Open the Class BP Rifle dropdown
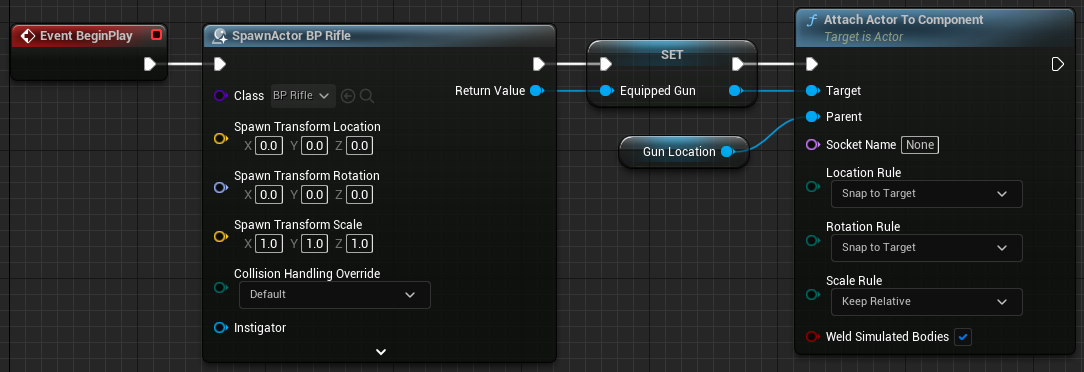This screenshot has width=1084, height=372. click(x=303, y=95)
